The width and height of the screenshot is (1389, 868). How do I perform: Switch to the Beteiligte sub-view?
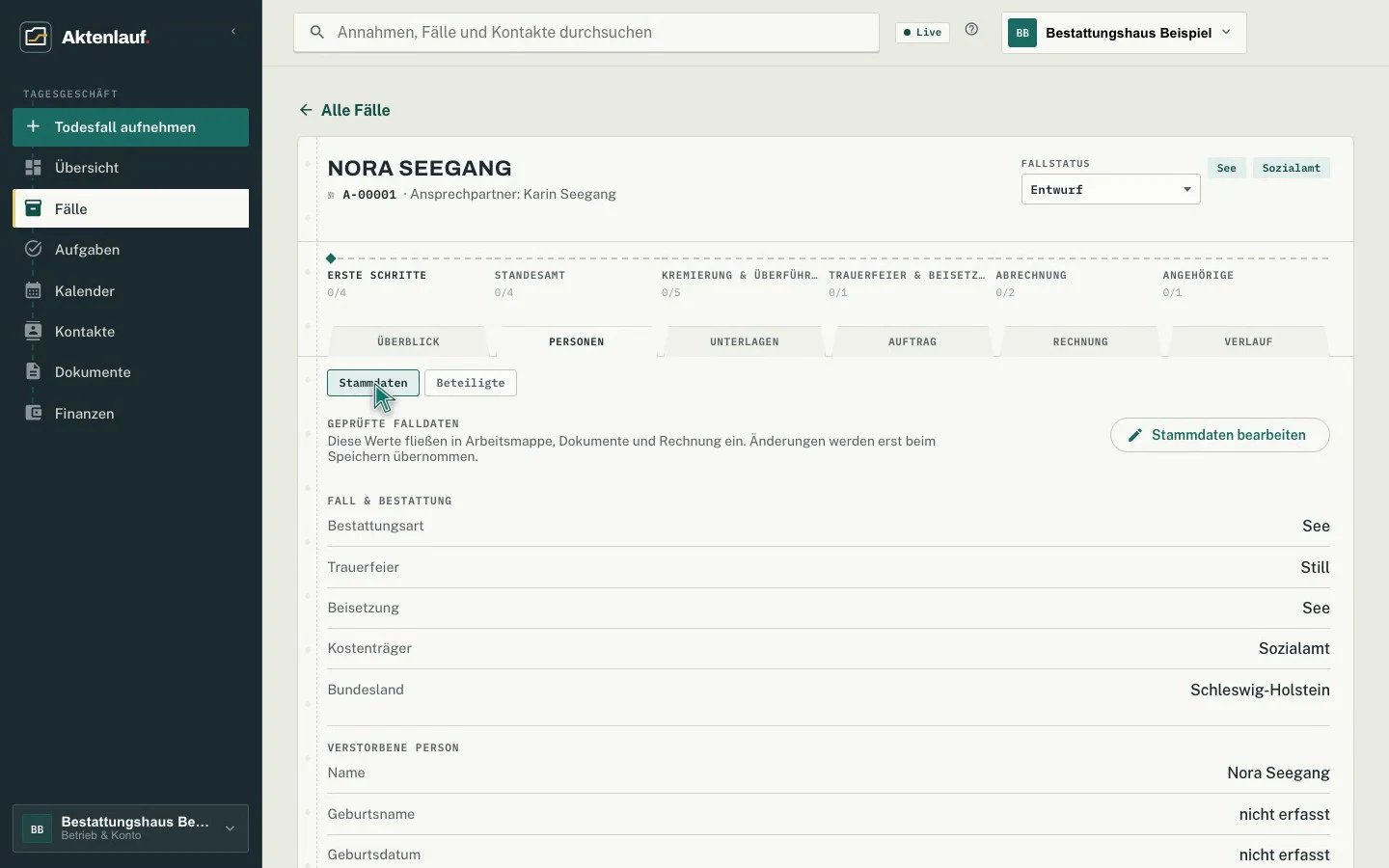471,383
